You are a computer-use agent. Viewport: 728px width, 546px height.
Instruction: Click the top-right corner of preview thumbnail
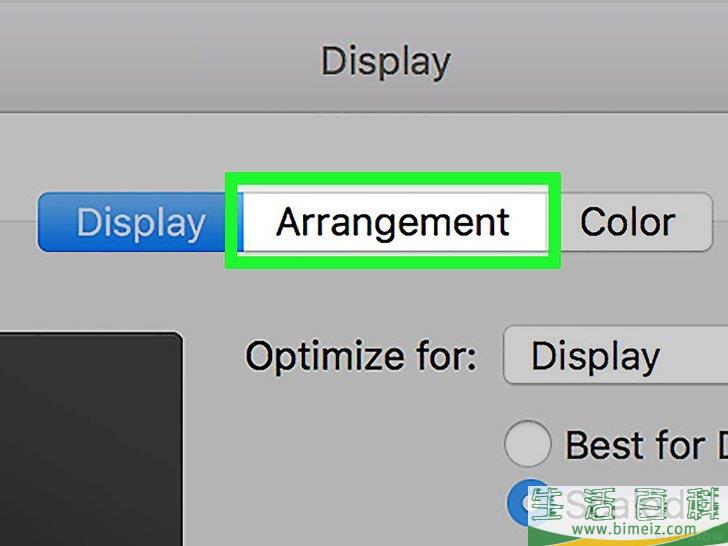click(177, 337)
